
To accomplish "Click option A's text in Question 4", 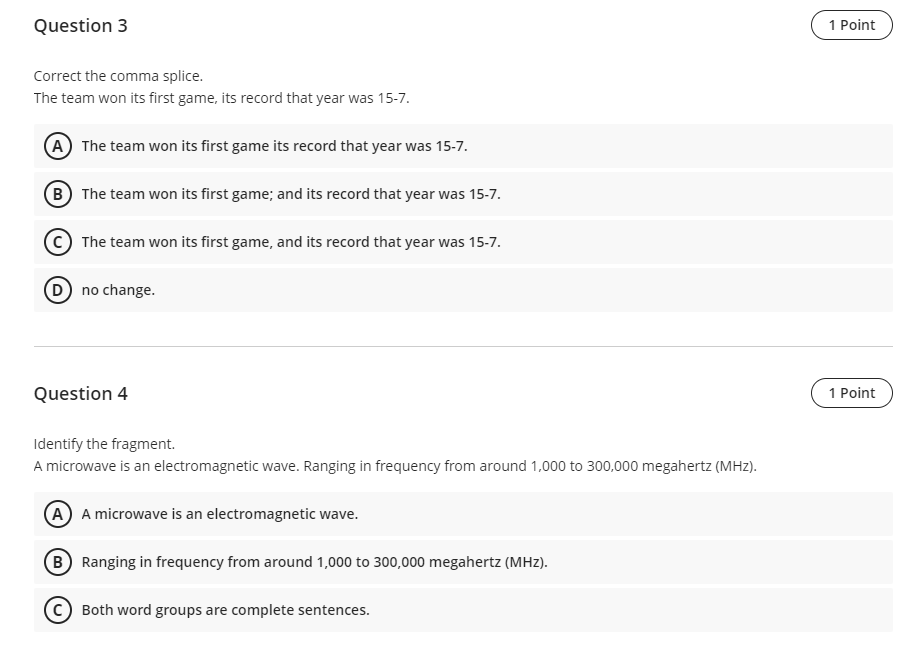I will (x=218, y=513).
